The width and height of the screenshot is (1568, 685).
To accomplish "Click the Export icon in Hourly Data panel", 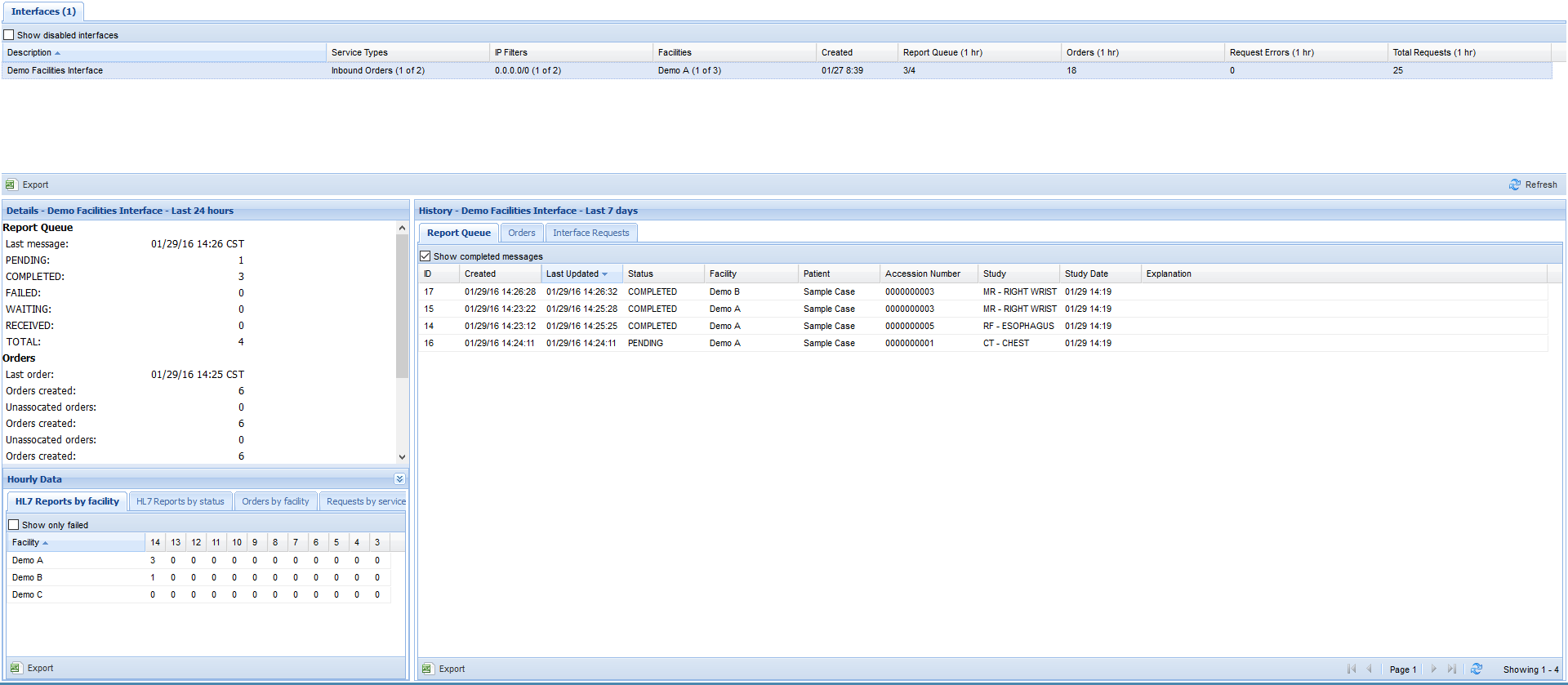I will click(16, 668).
